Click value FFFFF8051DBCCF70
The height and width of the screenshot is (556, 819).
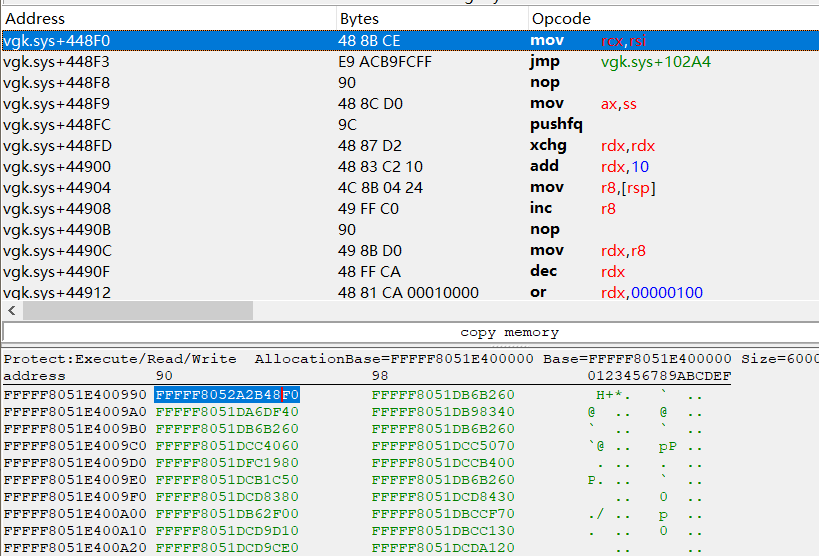[443, 514]
